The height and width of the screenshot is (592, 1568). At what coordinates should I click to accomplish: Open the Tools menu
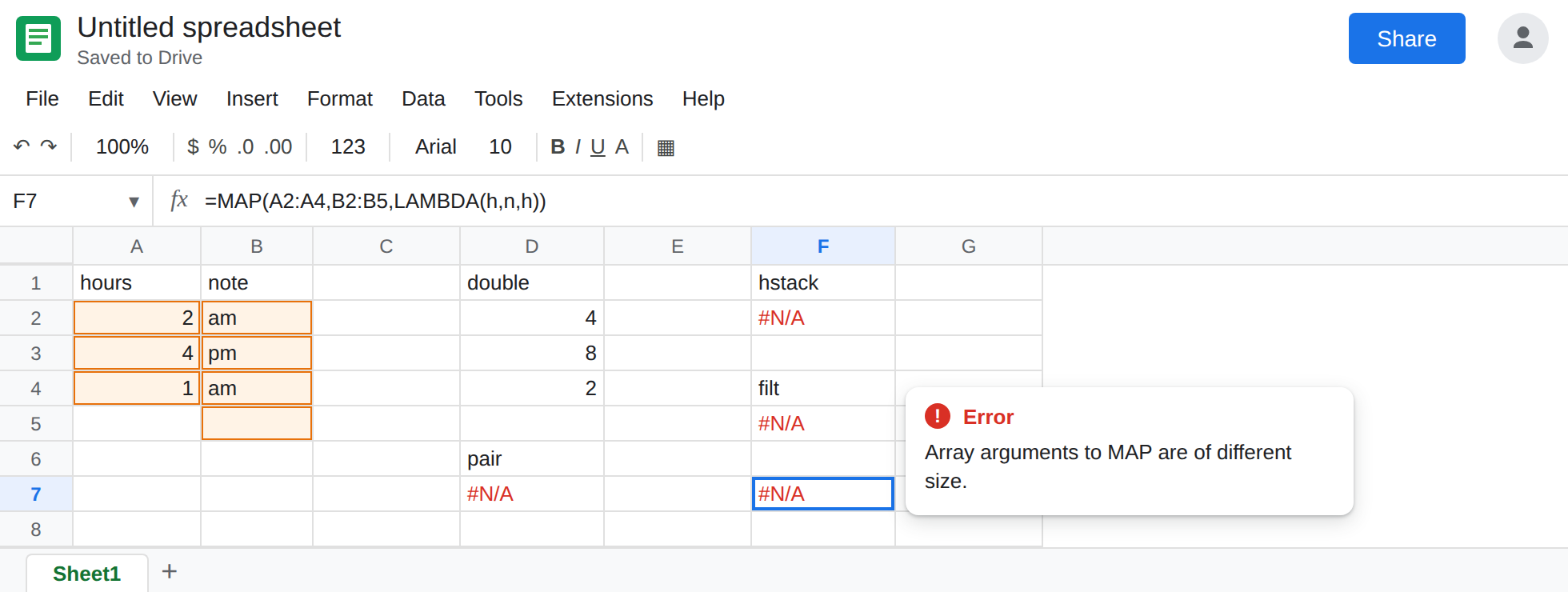(498, 98)
